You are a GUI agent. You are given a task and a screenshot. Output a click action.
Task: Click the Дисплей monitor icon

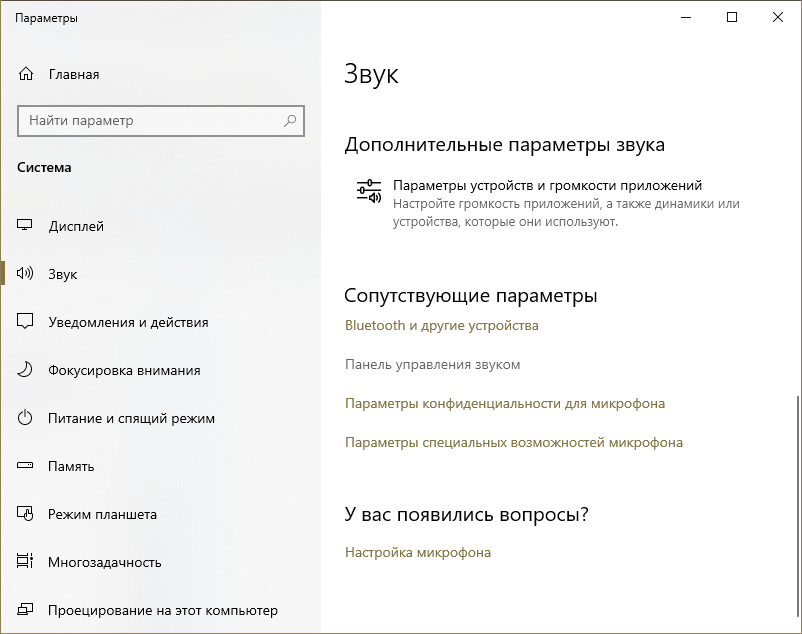pos(26,226)
